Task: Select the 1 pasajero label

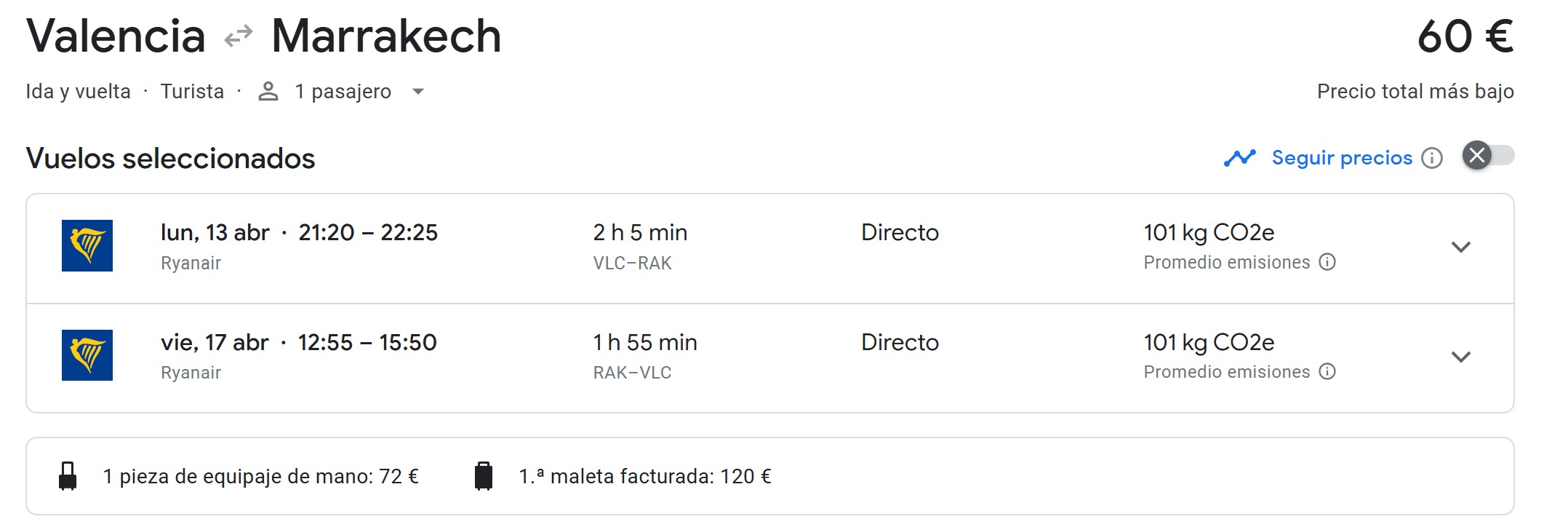Action: click(x=343, y=92)
